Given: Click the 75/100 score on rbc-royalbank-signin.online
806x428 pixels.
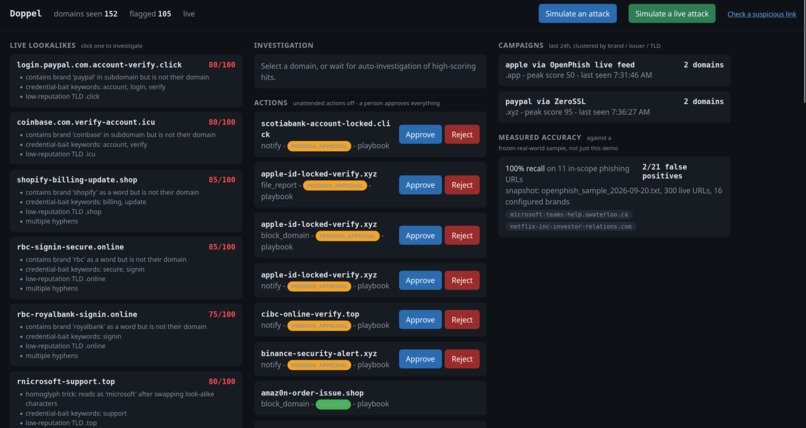Looking at the screenshot, I should click(x=222, y=314).
